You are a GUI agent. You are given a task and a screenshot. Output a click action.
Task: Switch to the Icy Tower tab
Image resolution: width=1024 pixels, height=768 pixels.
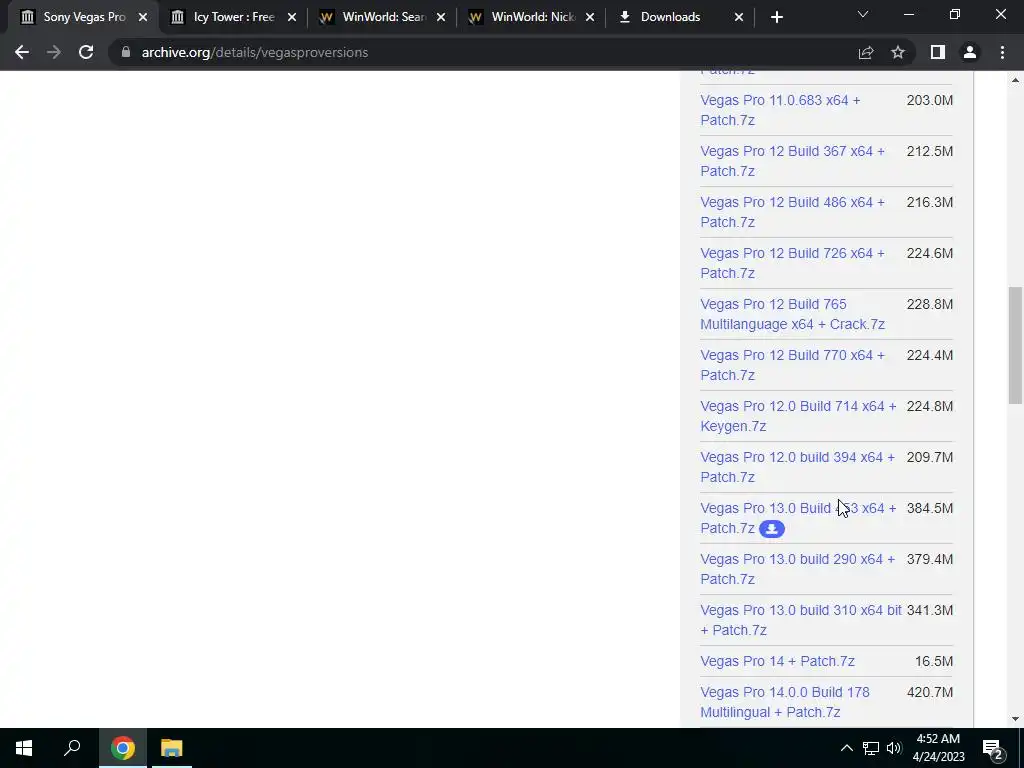pyautogui.click(x=233, y=17)
